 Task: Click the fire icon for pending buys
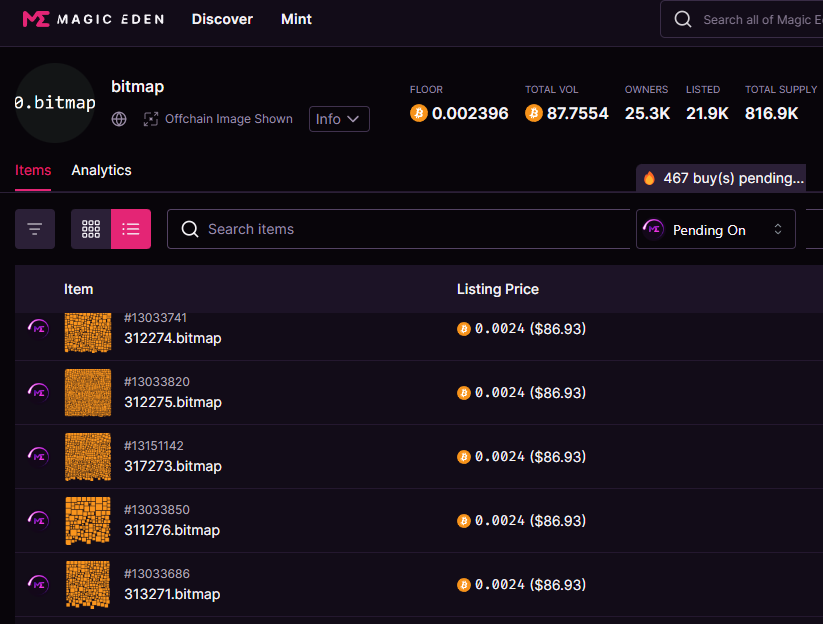649,178
